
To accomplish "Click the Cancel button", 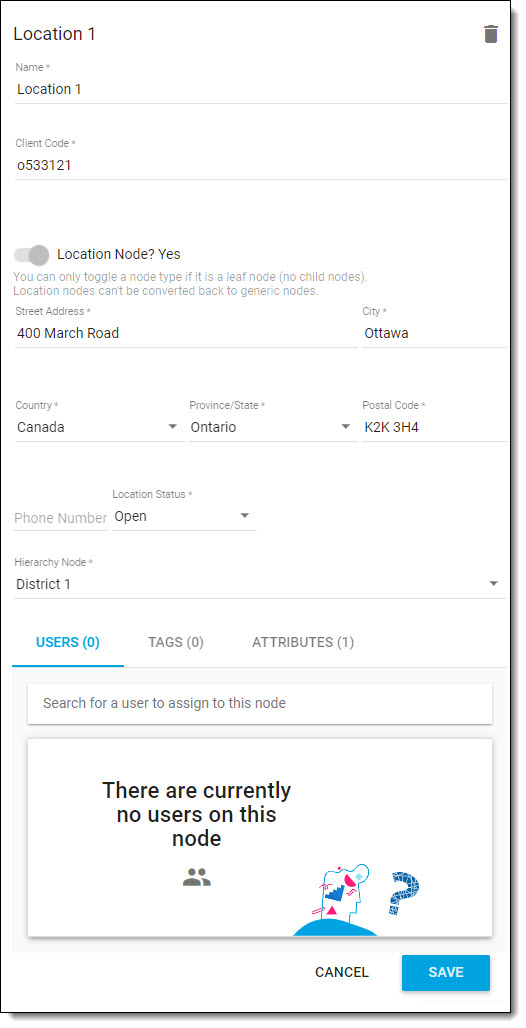I will pyautogui.click(x=342, y=972).
